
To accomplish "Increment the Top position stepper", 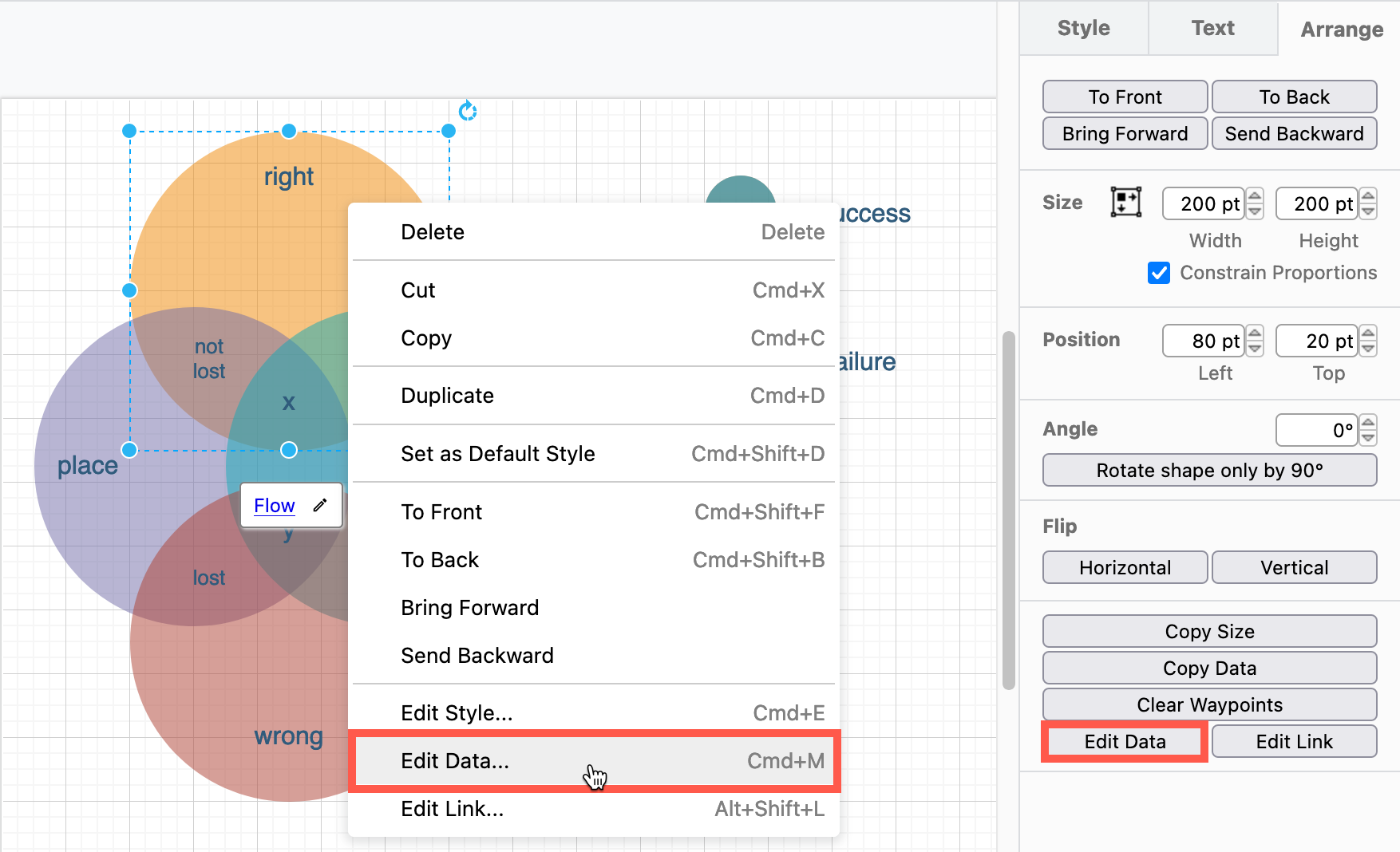I will point(1367,334).
